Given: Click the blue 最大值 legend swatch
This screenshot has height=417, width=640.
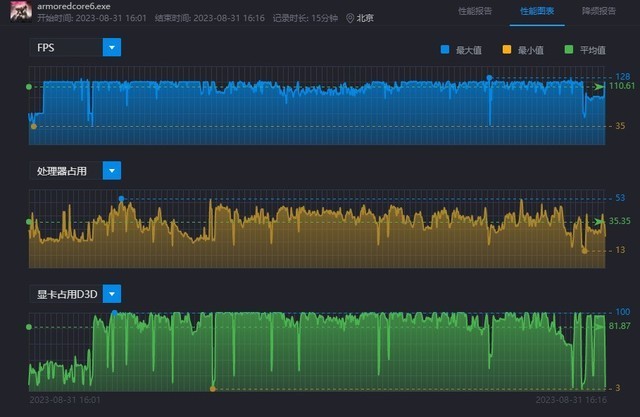Looking at the screenshot, I should click(x=445, y=50).
